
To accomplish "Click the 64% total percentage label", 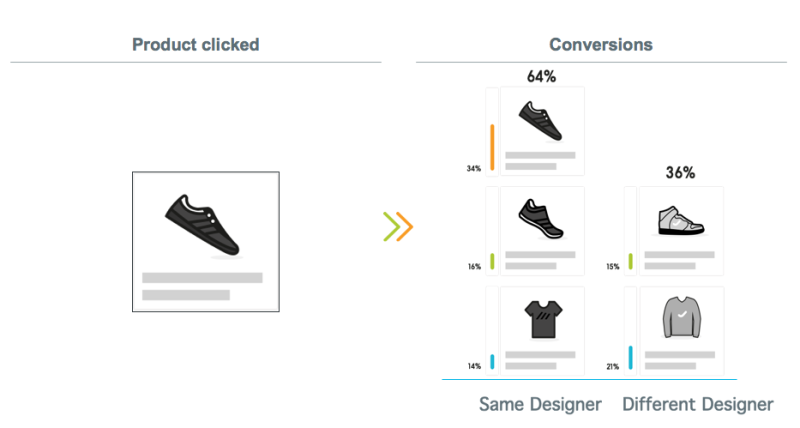I will pos(541,76).
